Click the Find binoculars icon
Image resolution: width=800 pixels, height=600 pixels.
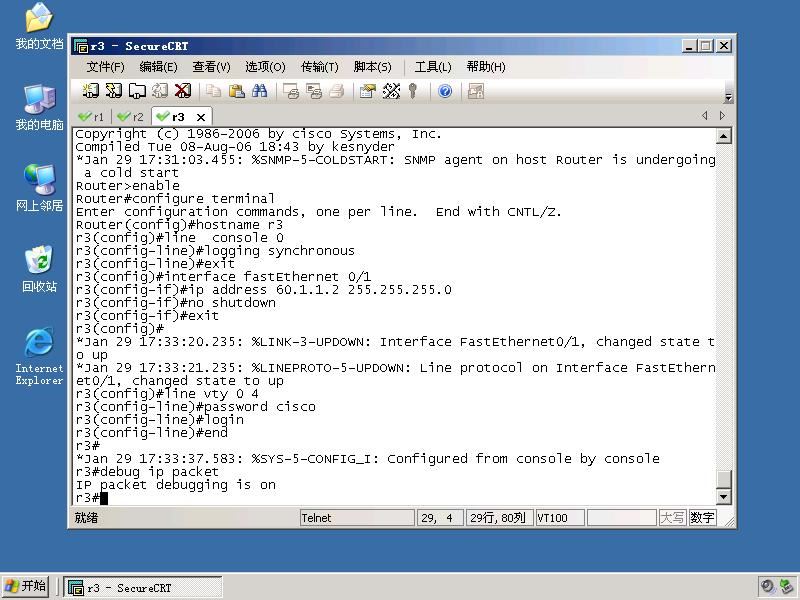click(259, 91)
